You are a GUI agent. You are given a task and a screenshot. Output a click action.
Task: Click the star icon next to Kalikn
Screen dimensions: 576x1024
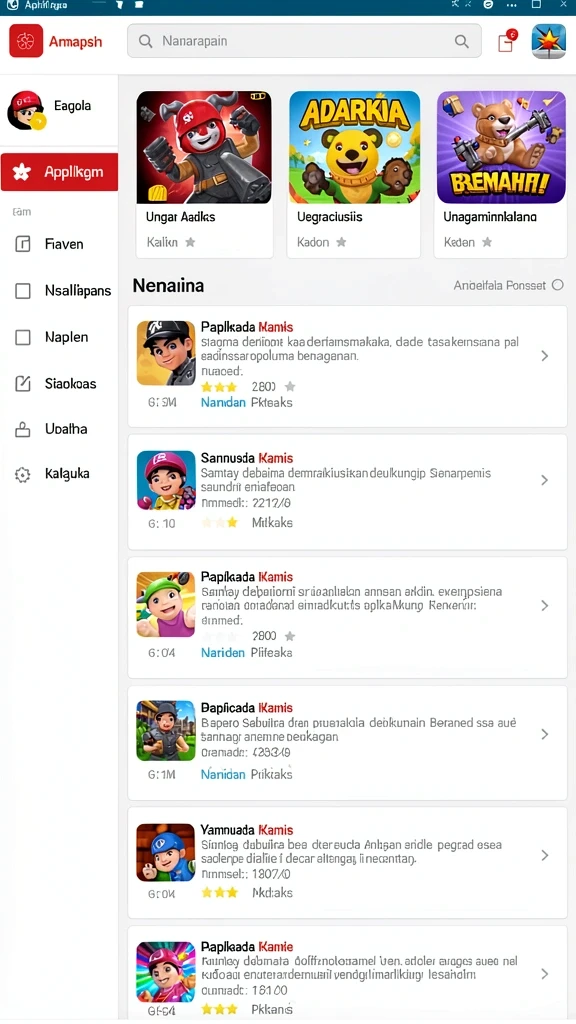190,242
